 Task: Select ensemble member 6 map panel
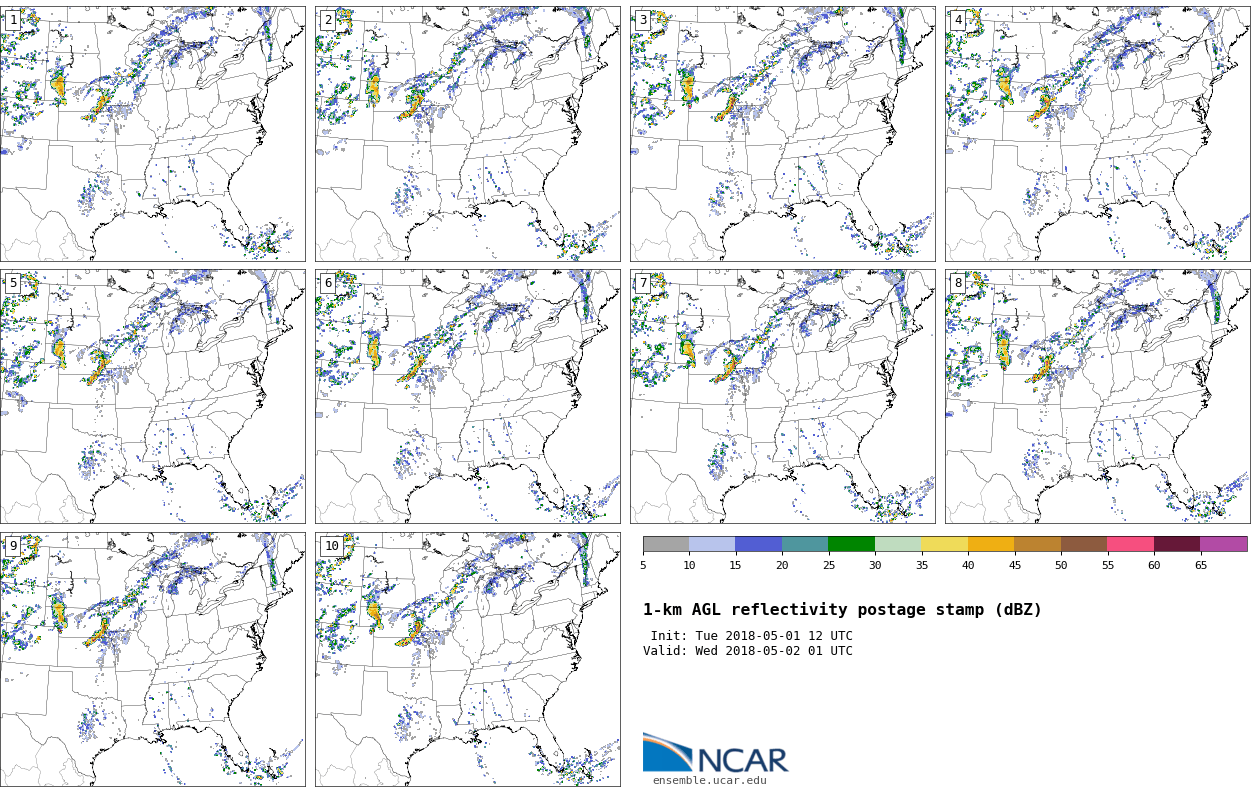[x=468, y=396]
